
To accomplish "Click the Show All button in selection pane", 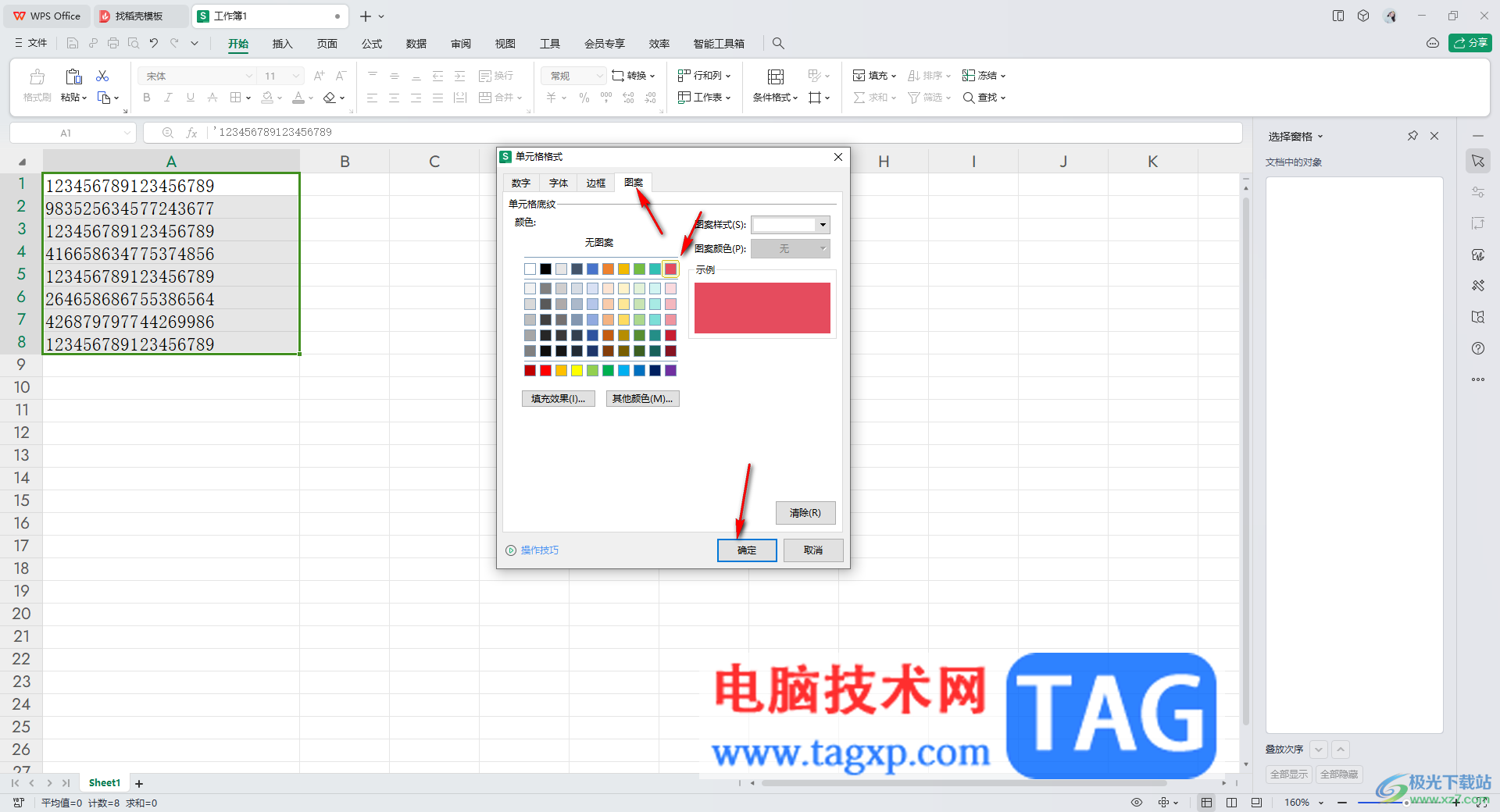I will point(1289,775).
